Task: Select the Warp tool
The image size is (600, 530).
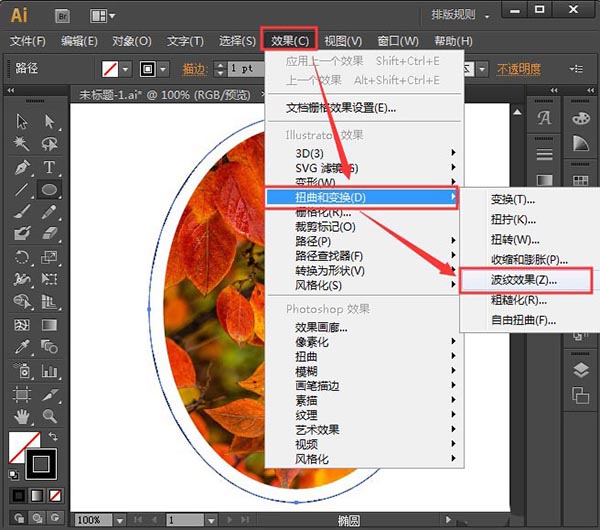Action: point(22,279)
